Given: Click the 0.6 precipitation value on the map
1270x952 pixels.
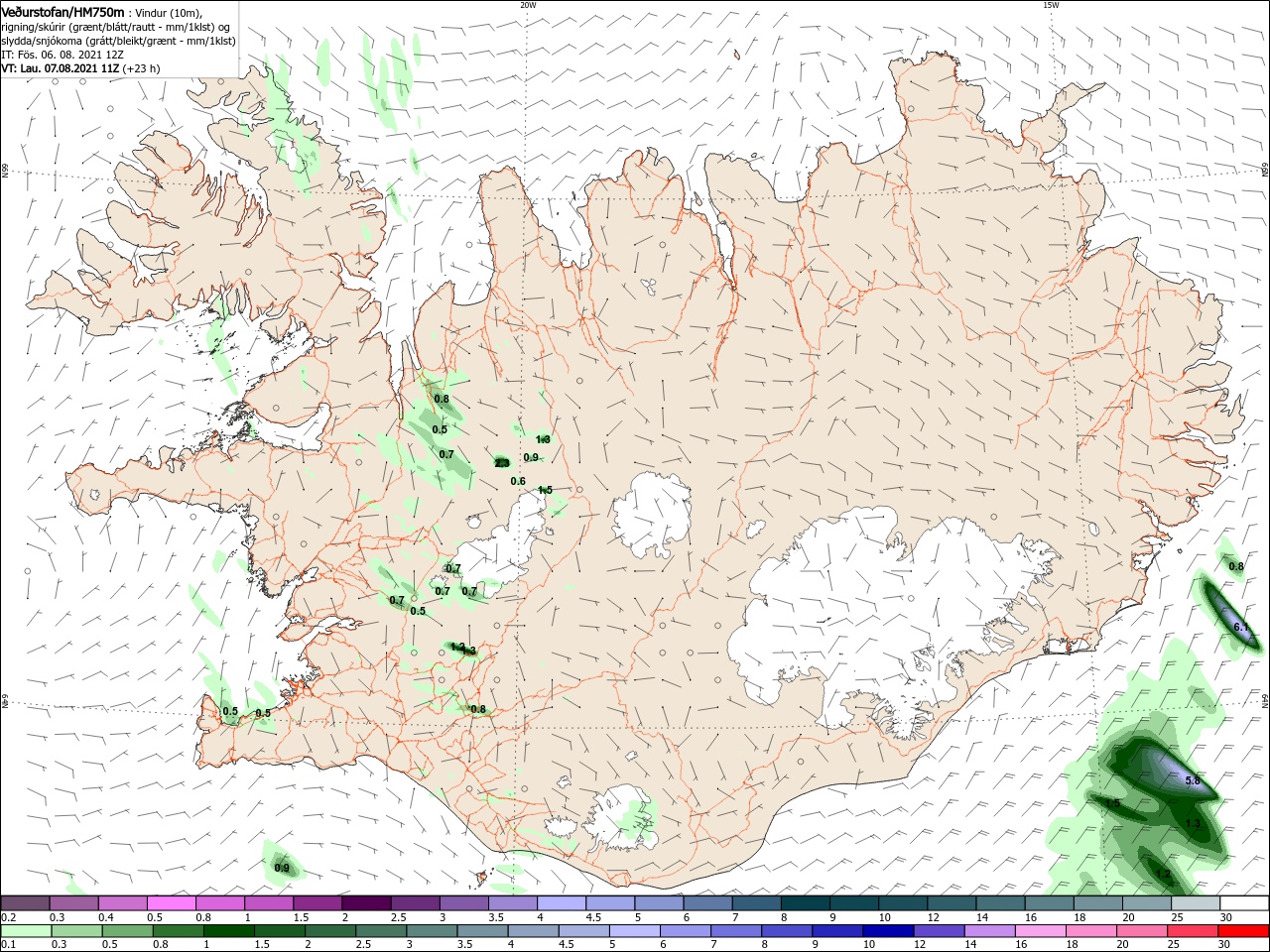Looking at the screenshot, I should click(x=518, y=481).
